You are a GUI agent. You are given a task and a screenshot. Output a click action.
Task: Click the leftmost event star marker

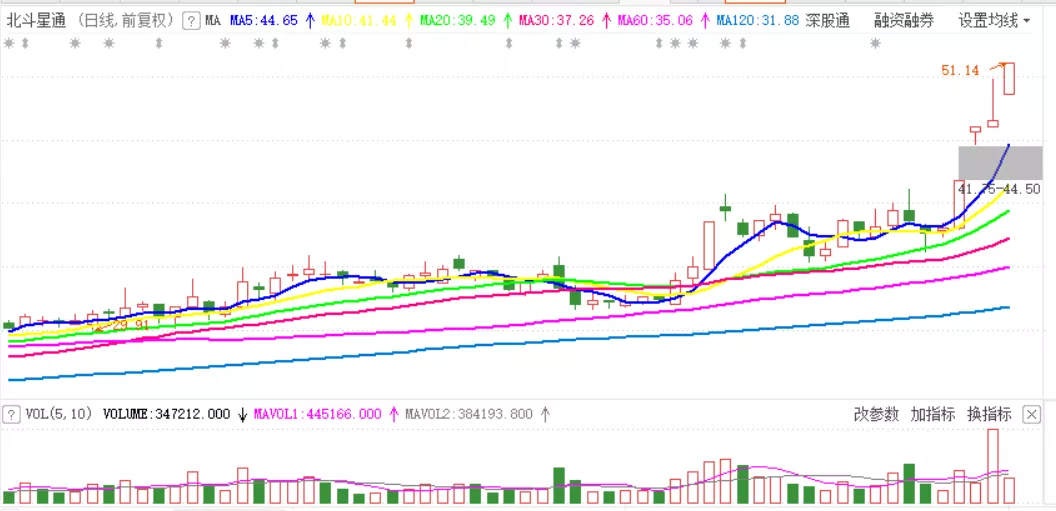coord(9,44)
